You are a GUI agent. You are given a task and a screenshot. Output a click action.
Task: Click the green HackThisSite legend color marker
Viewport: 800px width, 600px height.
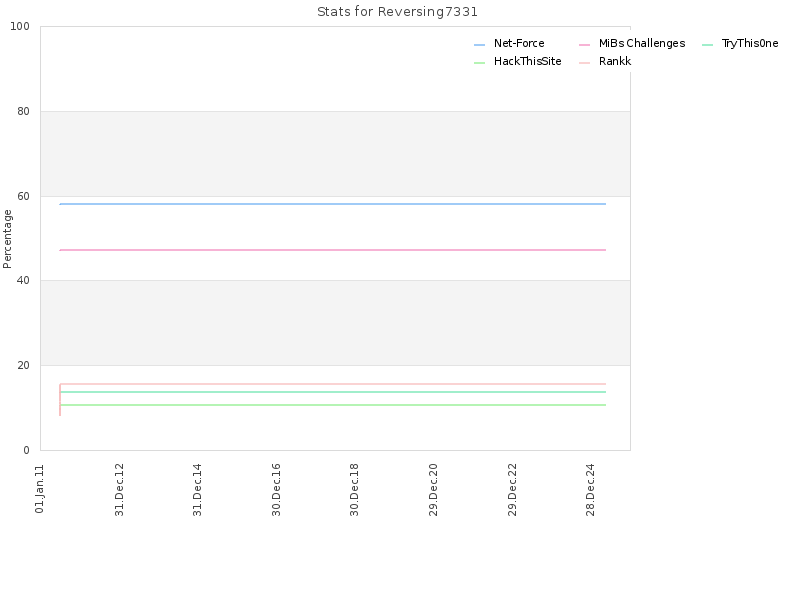480,63
